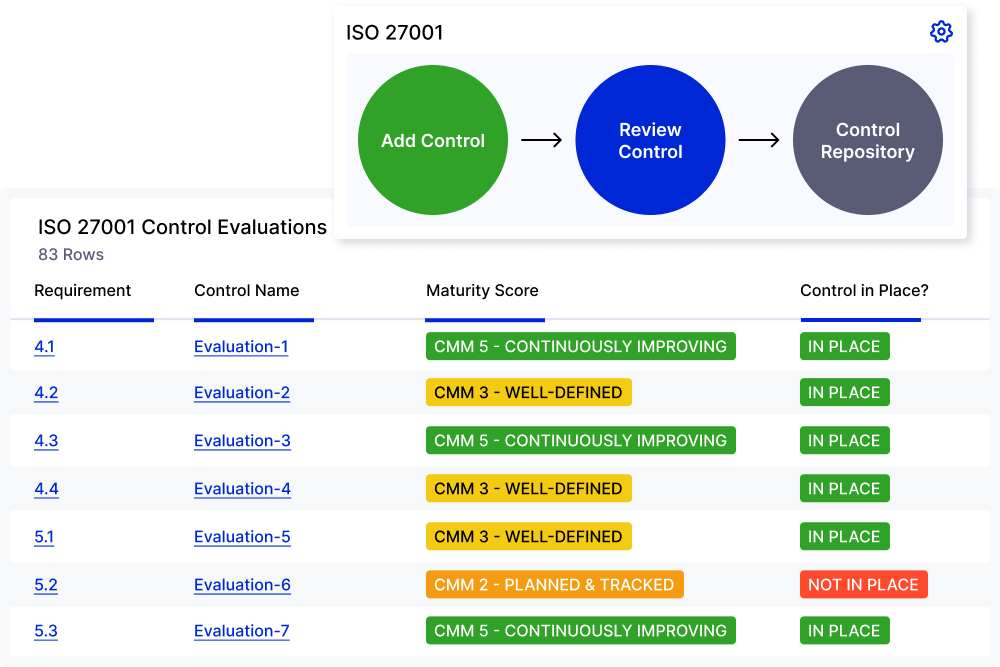Open the Evaluation-2 control
The height and width of the screenshot is (667, 1000).
242,392
